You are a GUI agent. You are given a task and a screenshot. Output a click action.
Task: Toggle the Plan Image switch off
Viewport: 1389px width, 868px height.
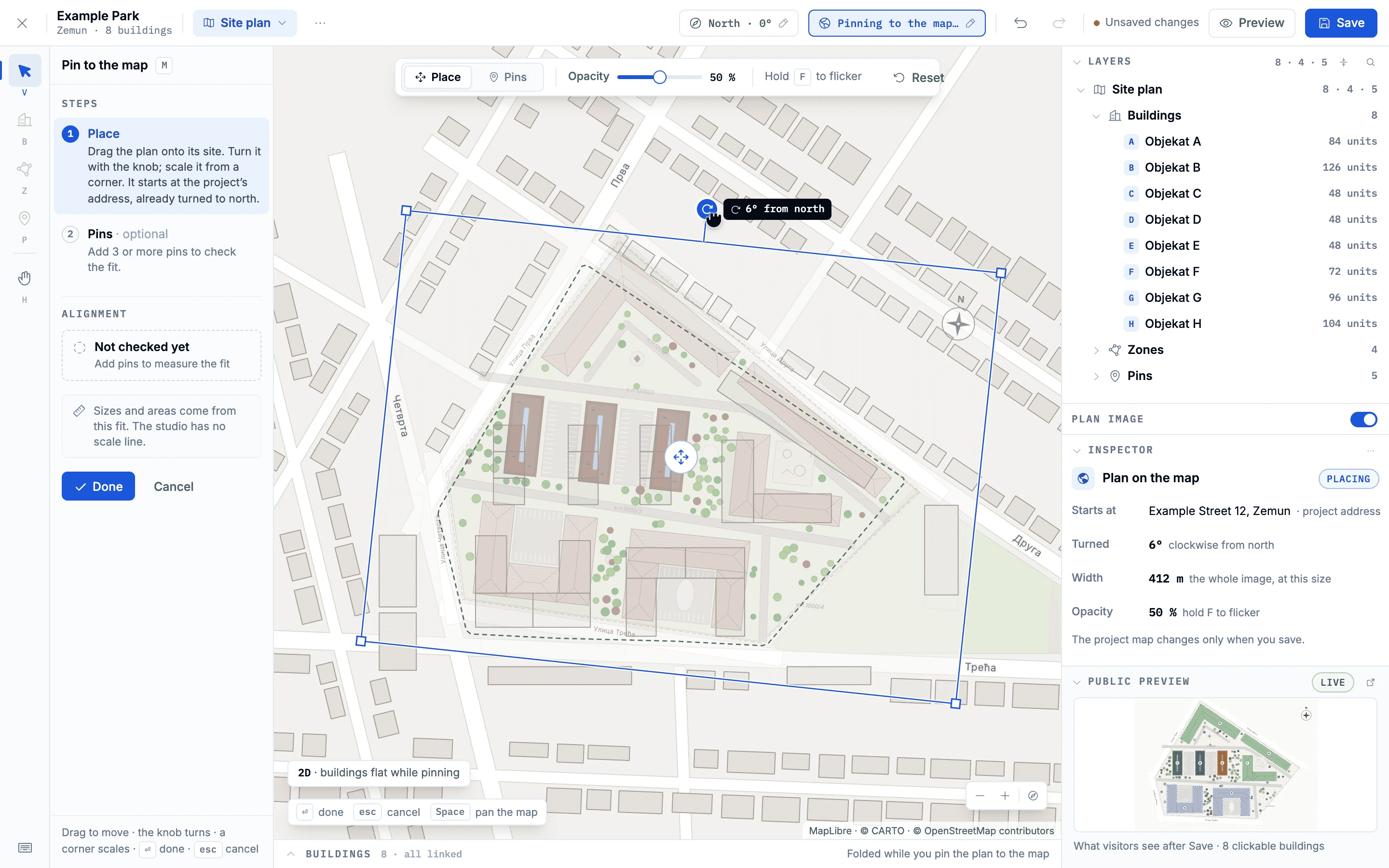click(1364, 420)
